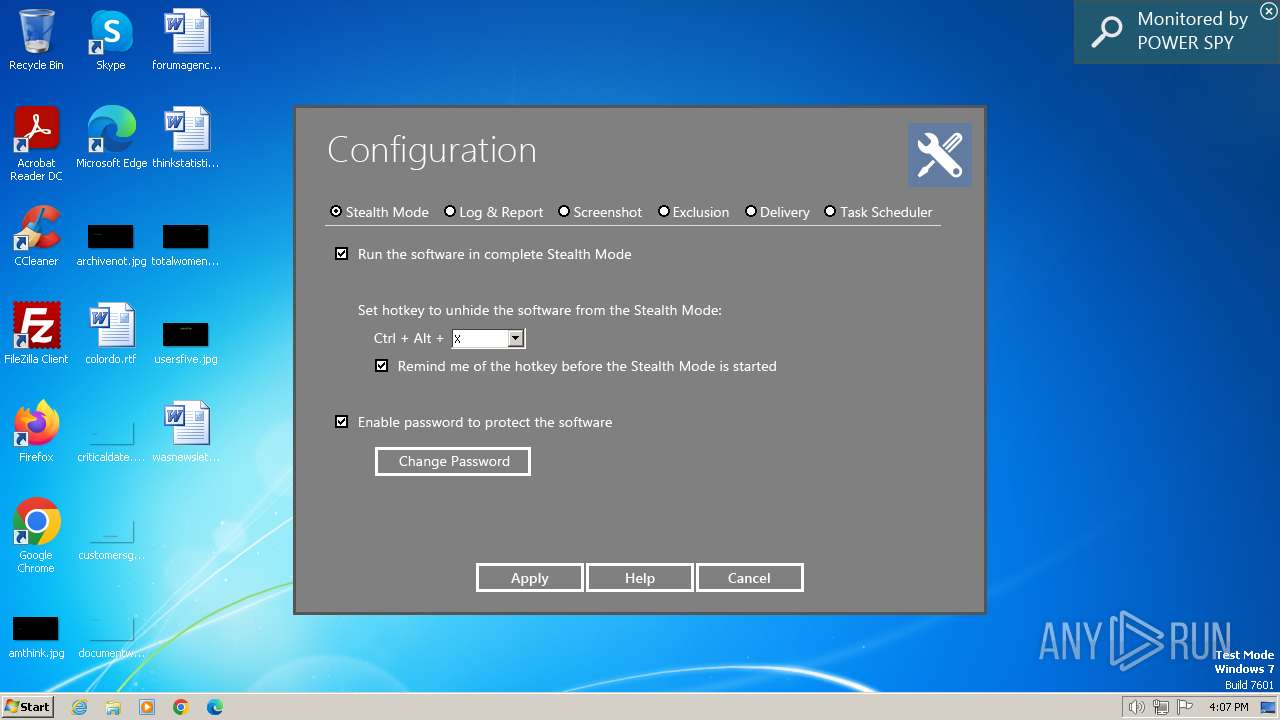Select the Firefox desktop shortcut
The width and height of the screenshot is (1280, 720).
tap(36, 432)
